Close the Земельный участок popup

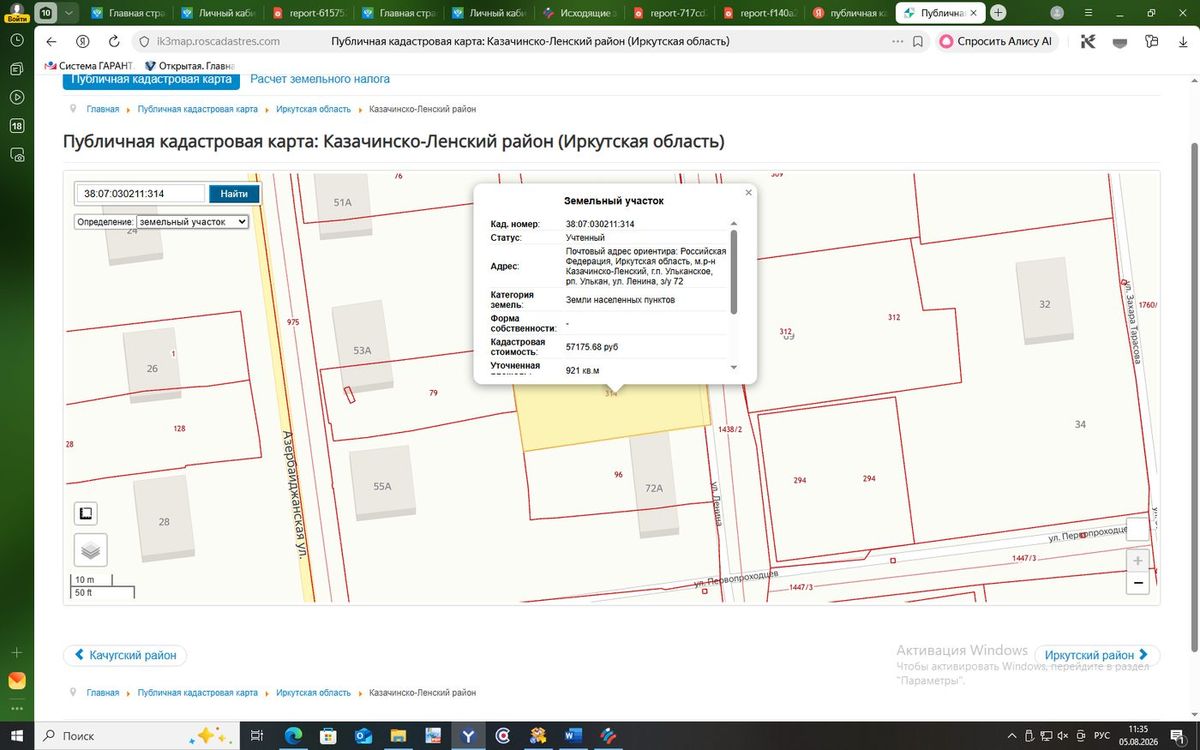748,192
